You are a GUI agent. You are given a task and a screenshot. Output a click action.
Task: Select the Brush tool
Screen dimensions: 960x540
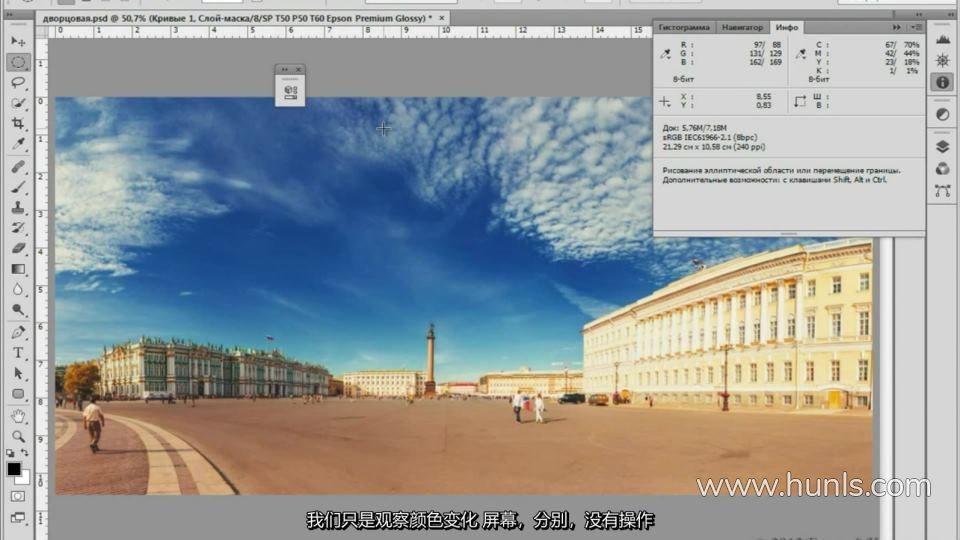(x=18, y=187)
